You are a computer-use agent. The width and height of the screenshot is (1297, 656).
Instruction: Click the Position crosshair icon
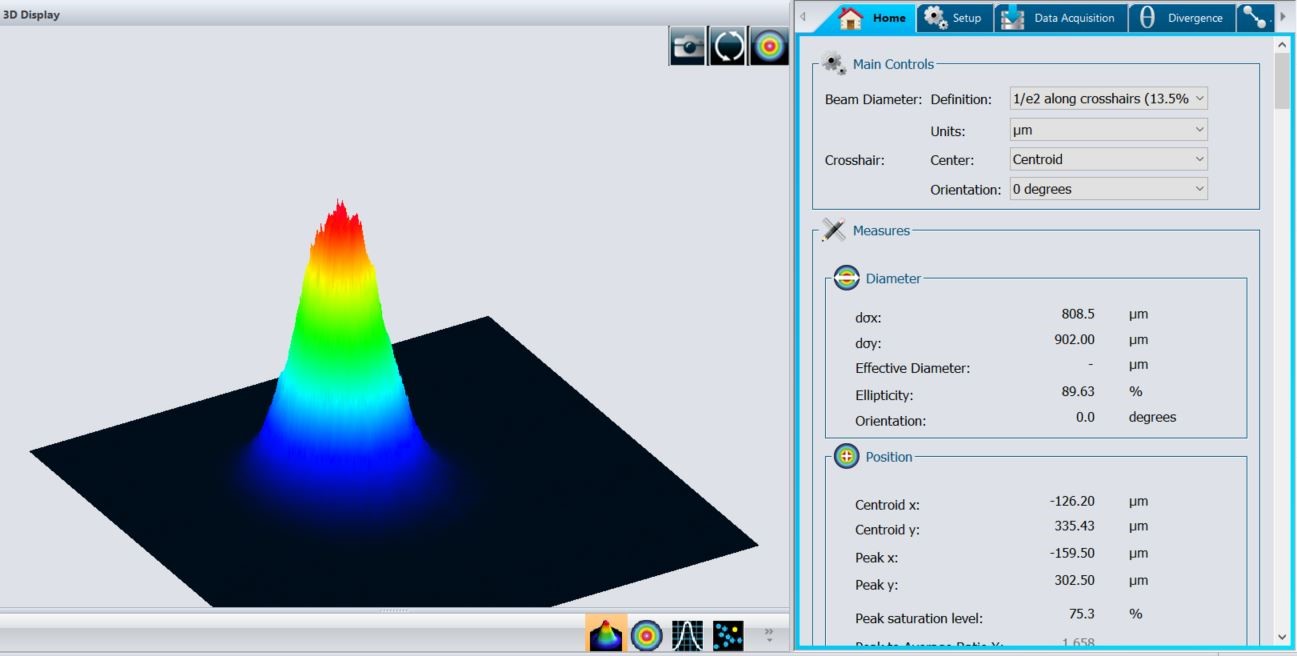(845, 456)
